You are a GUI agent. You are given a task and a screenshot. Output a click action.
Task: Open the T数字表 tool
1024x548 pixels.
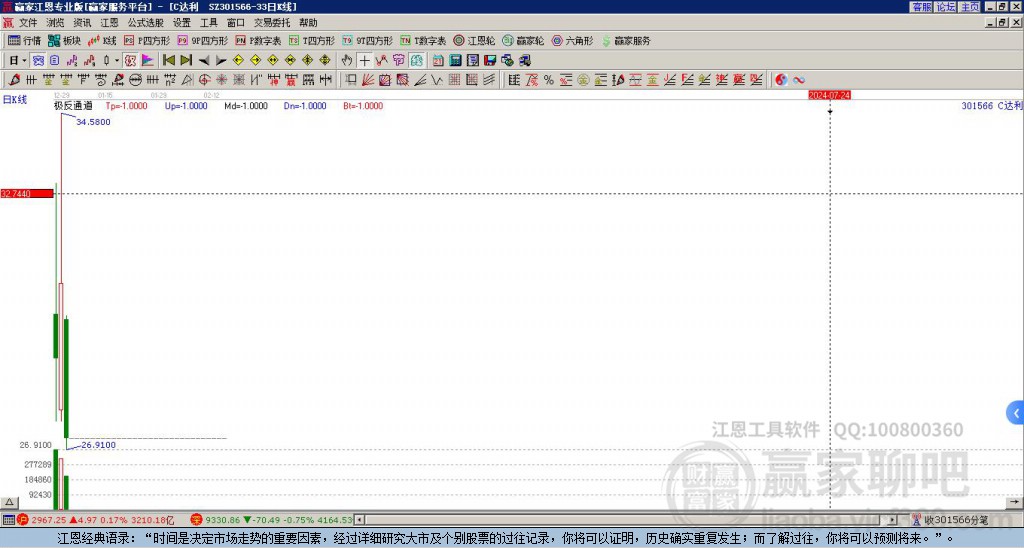coord(423,40)
